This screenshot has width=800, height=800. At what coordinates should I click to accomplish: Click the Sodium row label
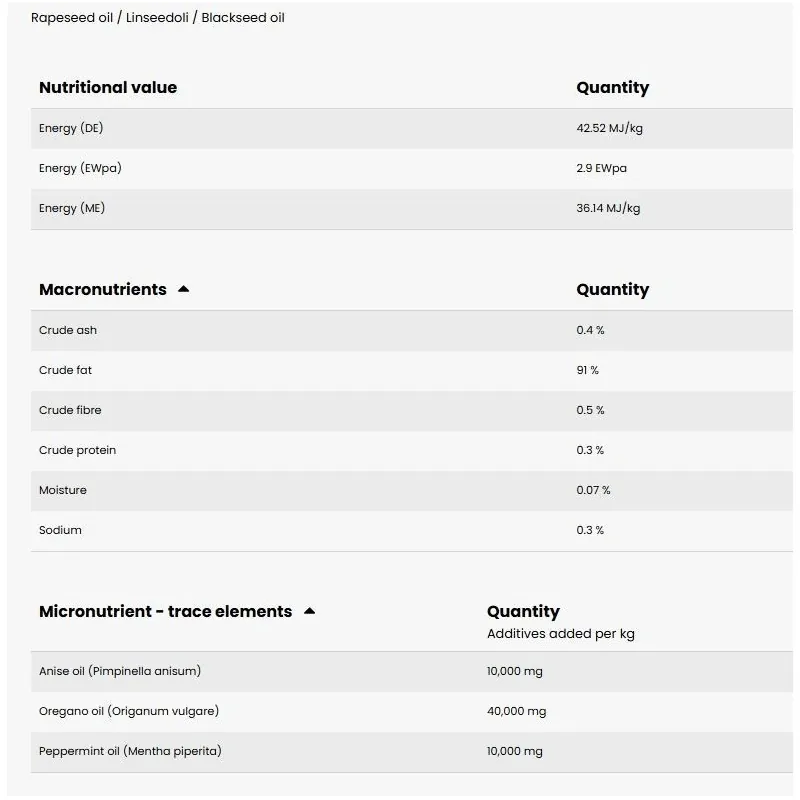click(60, 530)
